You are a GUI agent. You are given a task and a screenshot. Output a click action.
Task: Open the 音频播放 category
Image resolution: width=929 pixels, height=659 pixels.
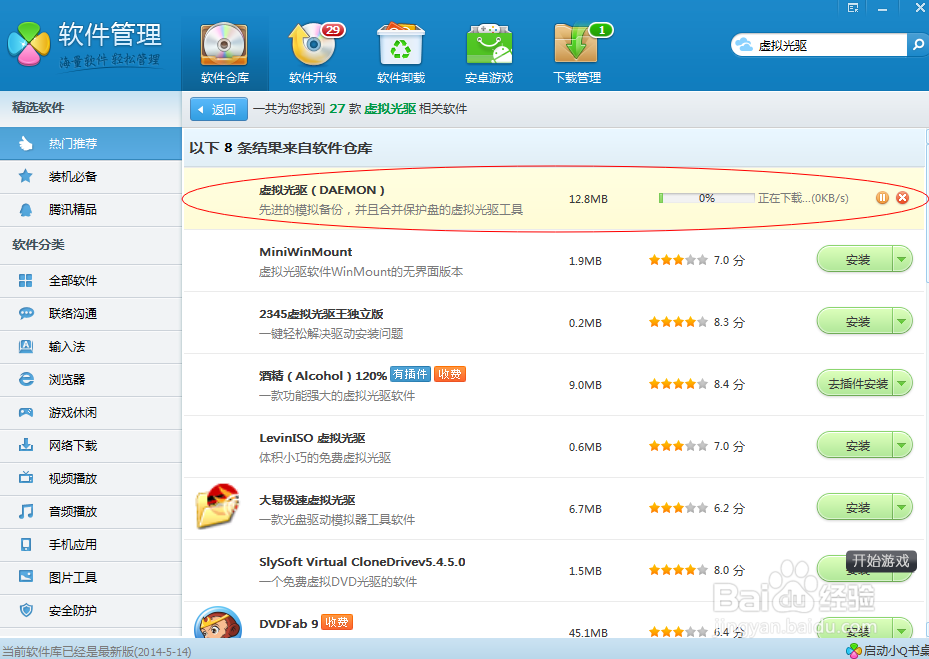tap(91, 511)
